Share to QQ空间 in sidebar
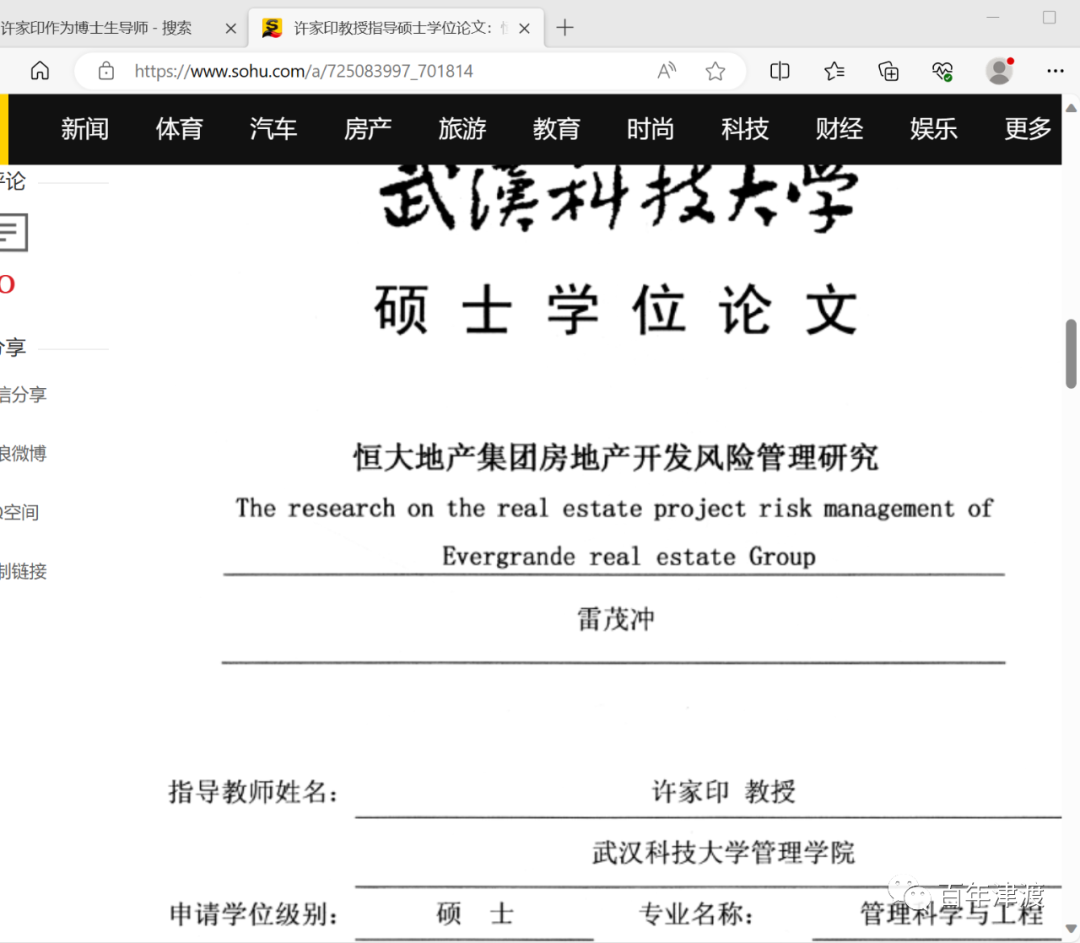Viewport: 1080px width, 943px height. [19, 512]
